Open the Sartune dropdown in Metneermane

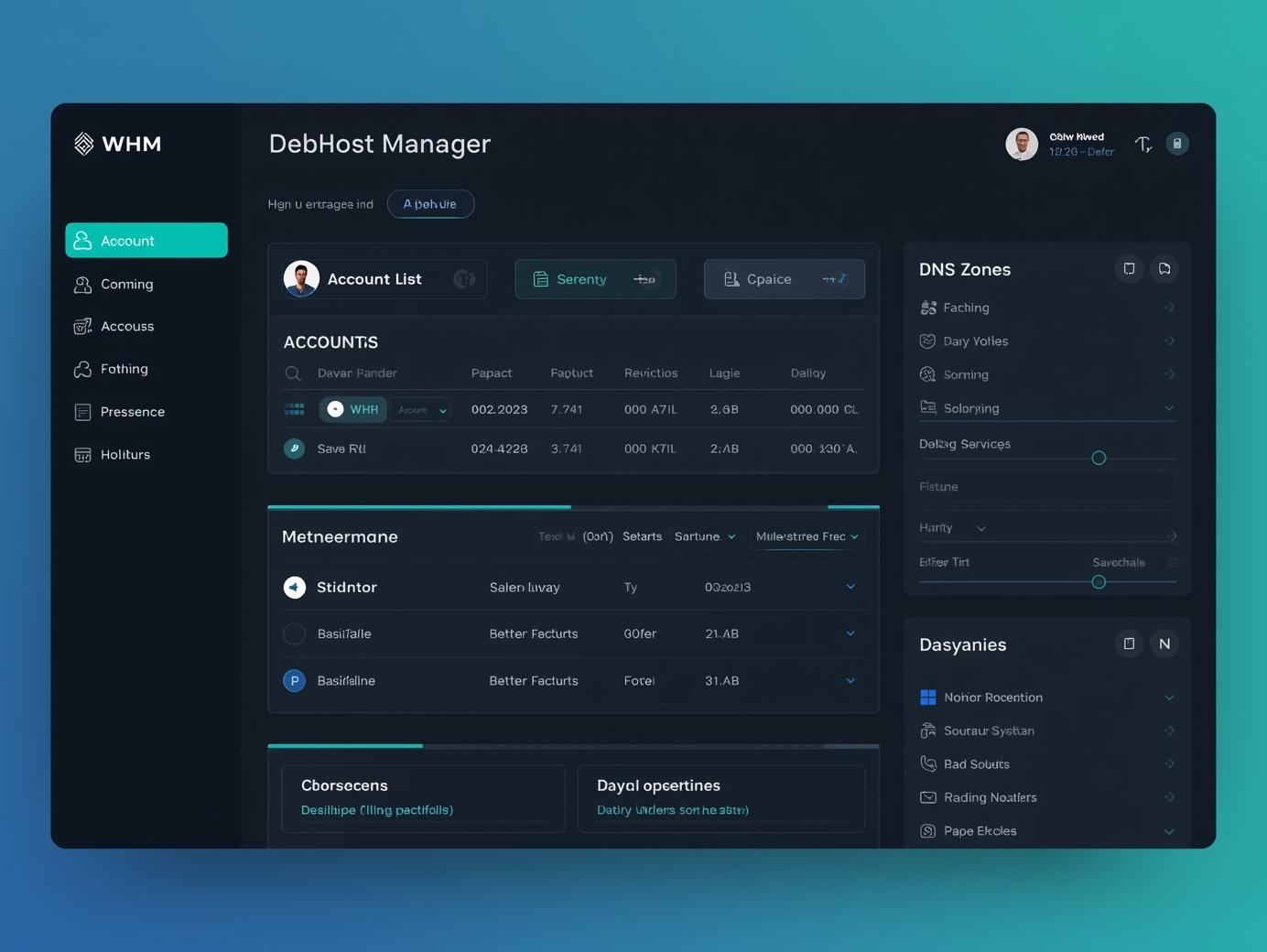pos(704,536)
